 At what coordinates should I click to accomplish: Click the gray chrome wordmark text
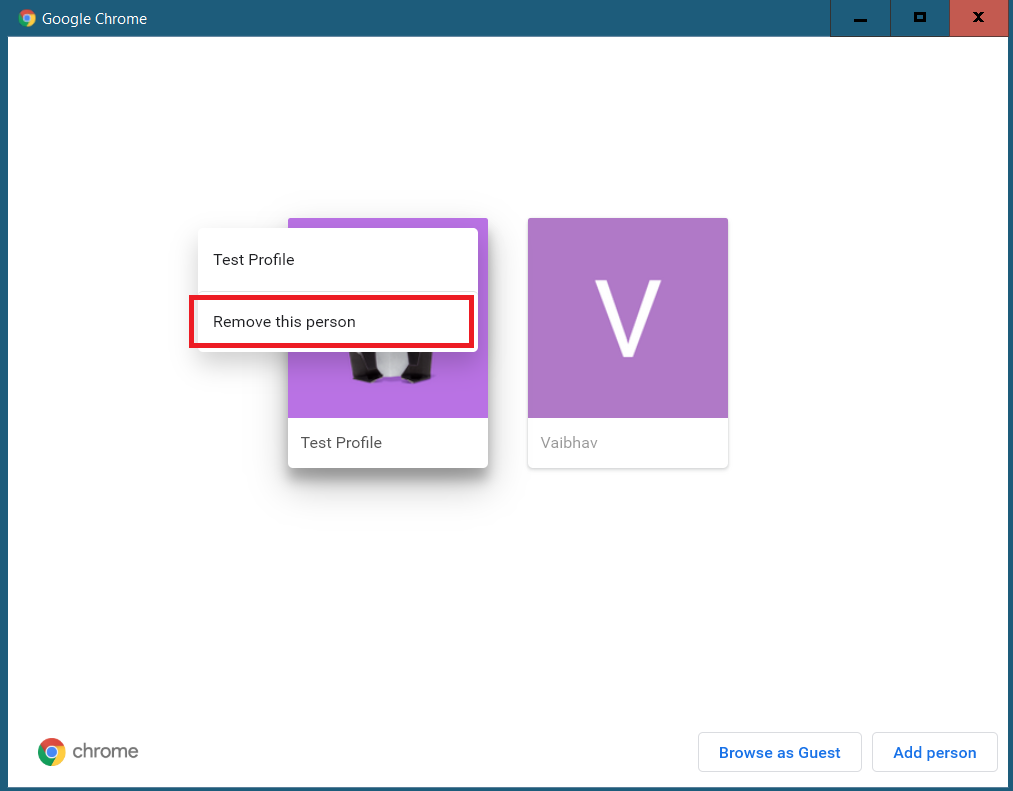105,751
